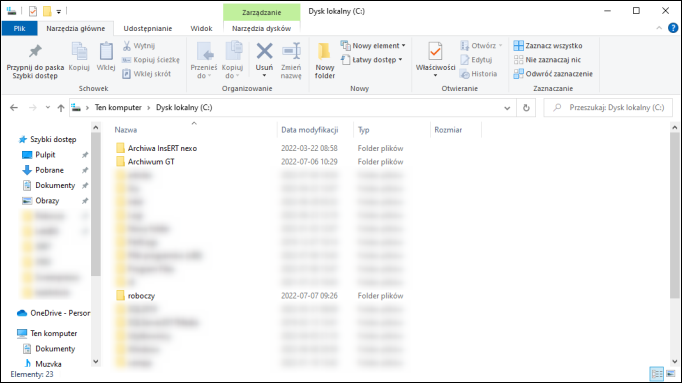Click the refresh button

coord(526,108)
